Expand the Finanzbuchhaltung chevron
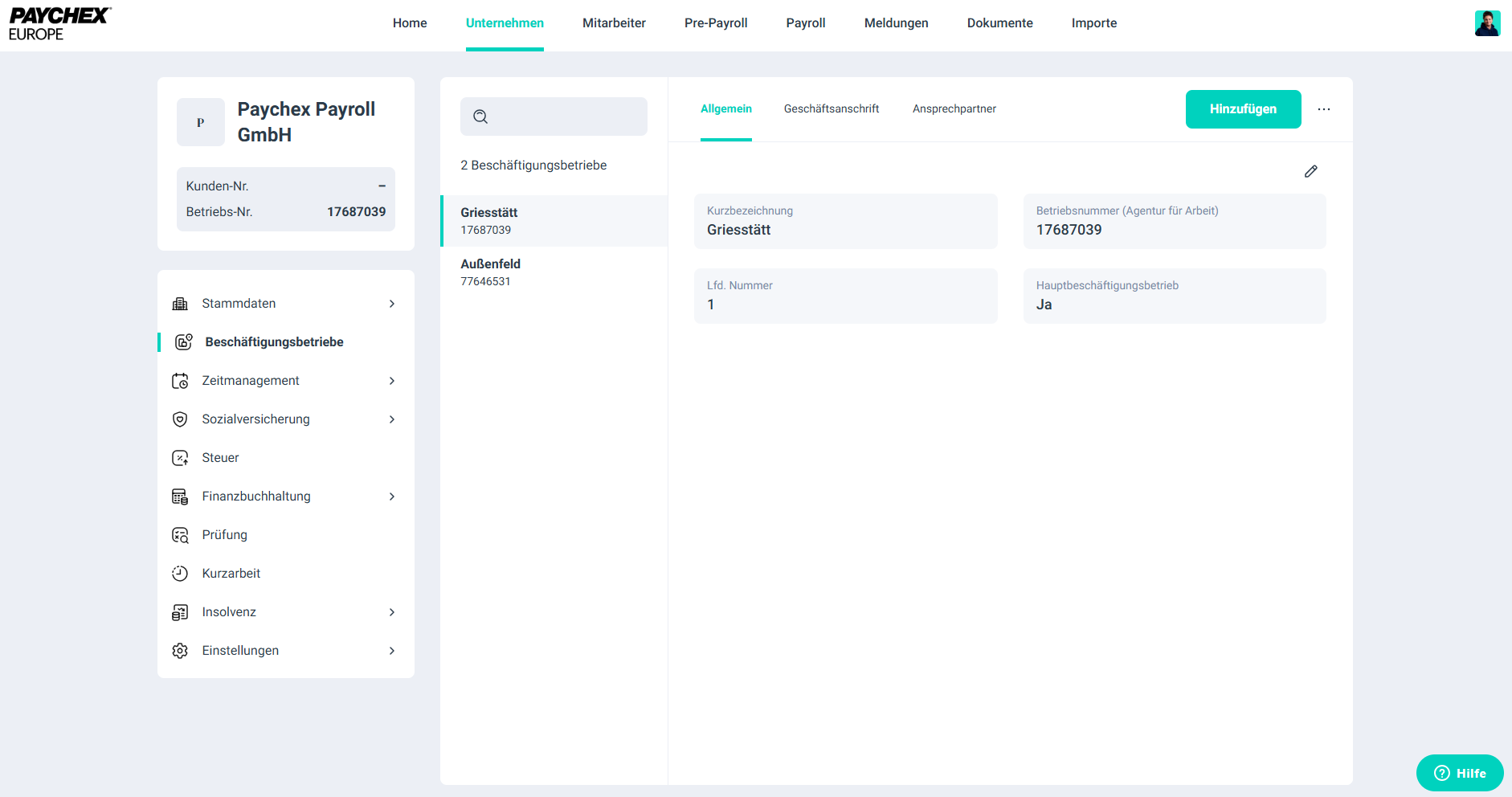The height and width of the screenshot is (797, 1512). coord(392,497)
